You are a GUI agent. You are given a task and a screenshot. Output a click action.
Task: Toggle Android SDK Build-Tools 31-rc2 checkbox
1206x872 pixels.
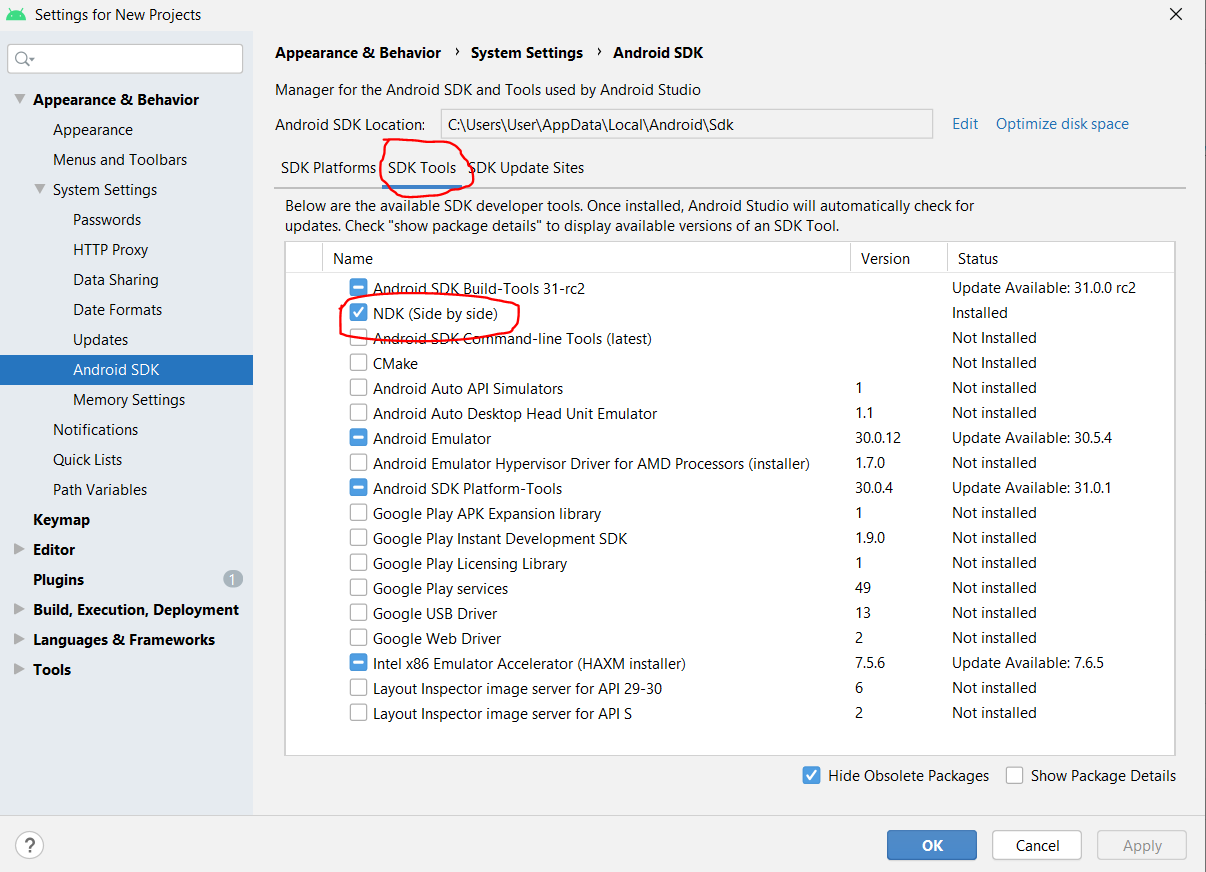(358, 288)
